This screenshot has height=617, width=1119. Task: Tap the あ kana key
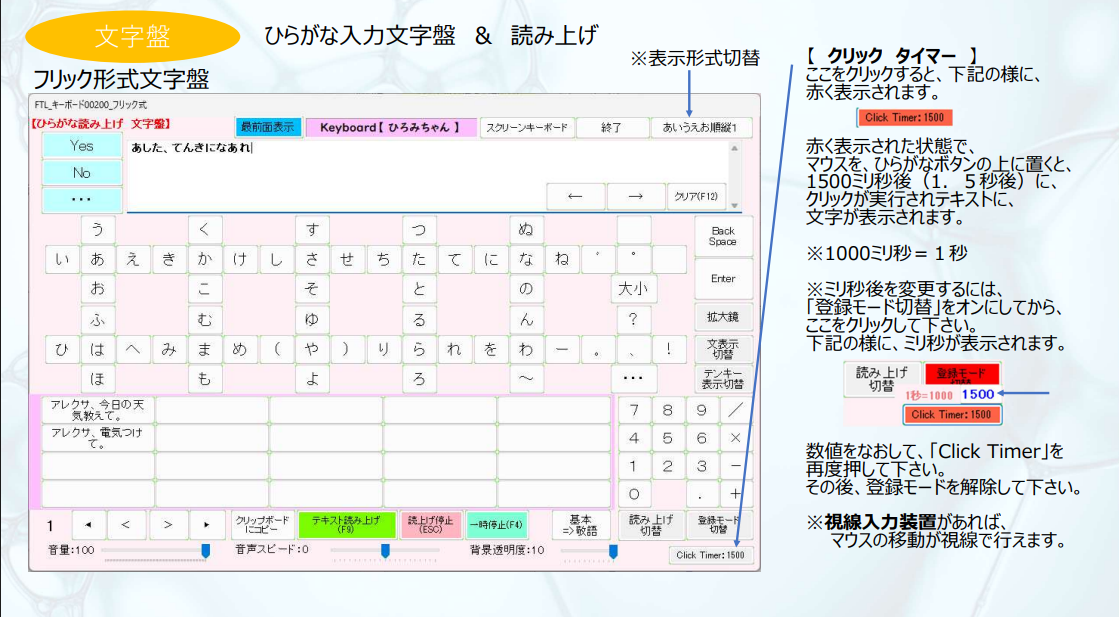point(98,260)
